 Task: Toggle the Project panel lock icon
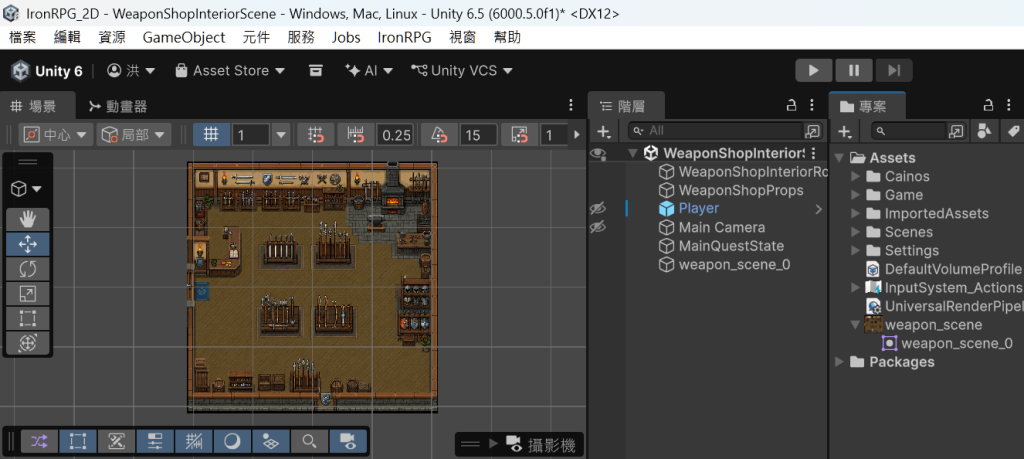(x=989, y=105)
